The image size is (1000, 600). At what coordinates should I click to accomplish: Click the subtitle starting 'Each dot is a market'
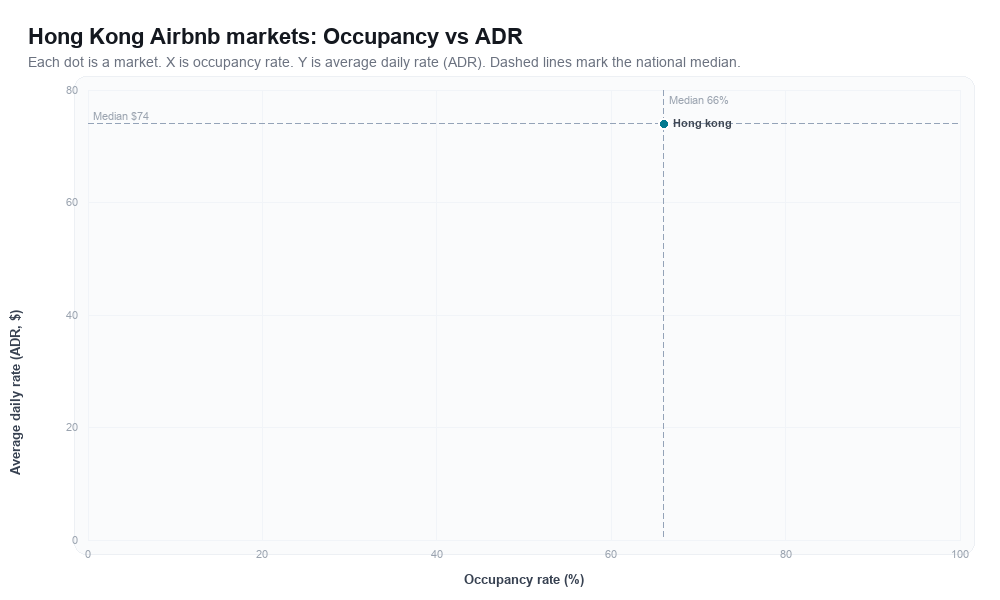[384, 62]
